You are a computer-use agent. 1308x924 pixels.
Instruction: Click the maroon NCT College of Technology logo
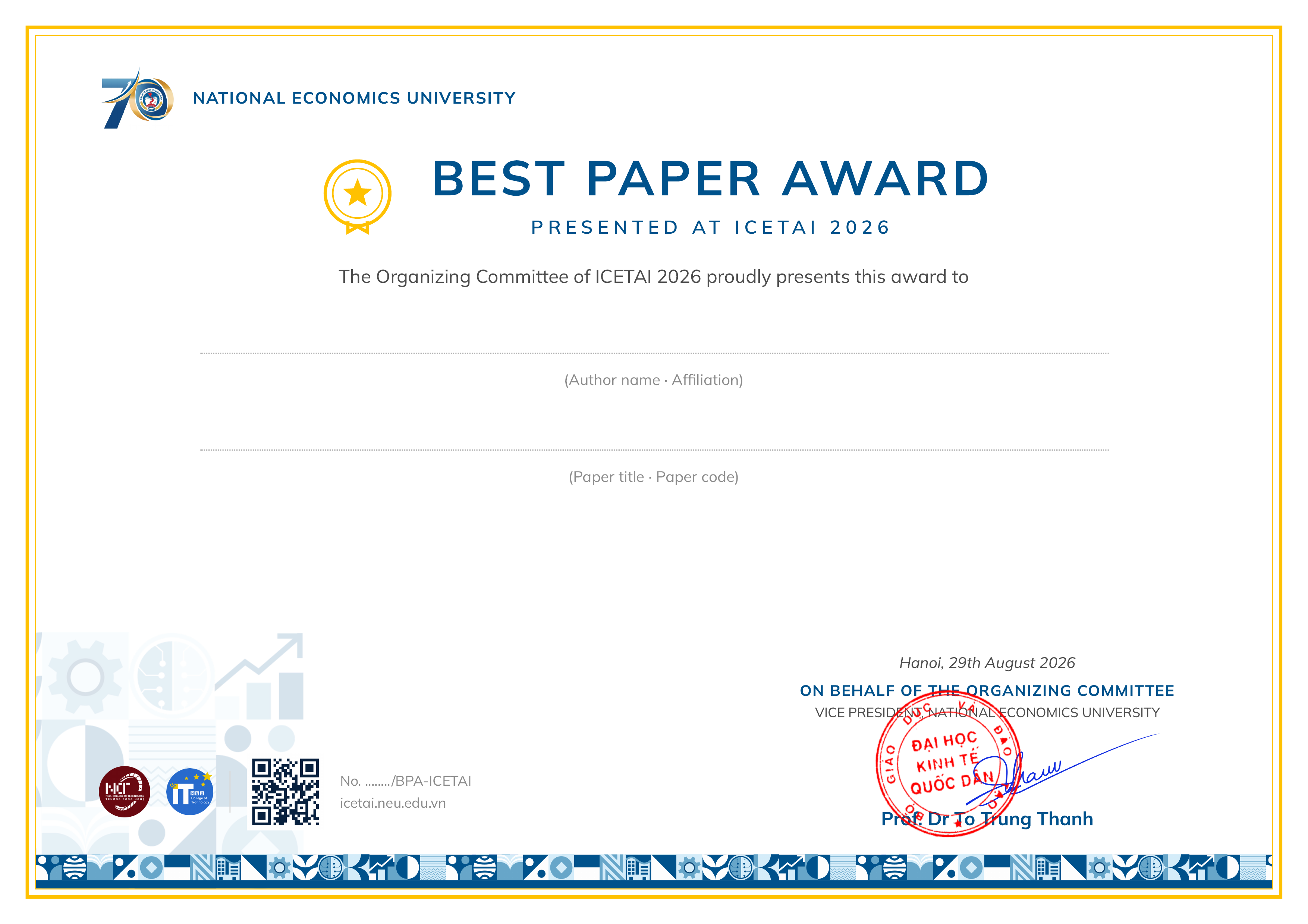pyautogui.click(x=124, y=791)
